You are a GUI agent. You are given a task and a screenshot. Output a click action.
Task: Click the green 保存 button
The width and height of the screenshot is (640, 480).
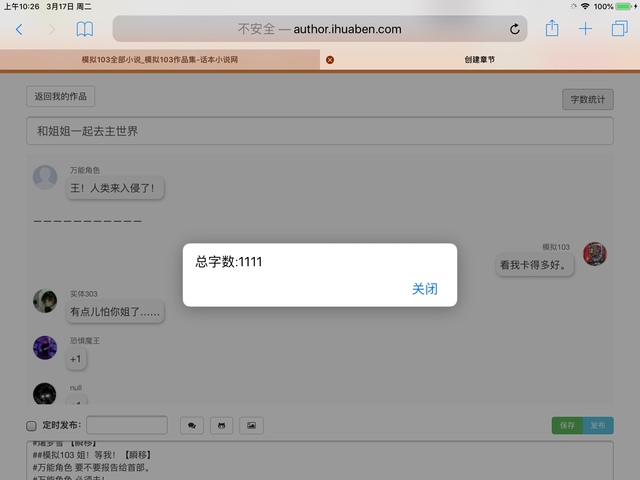click(567, 425)
